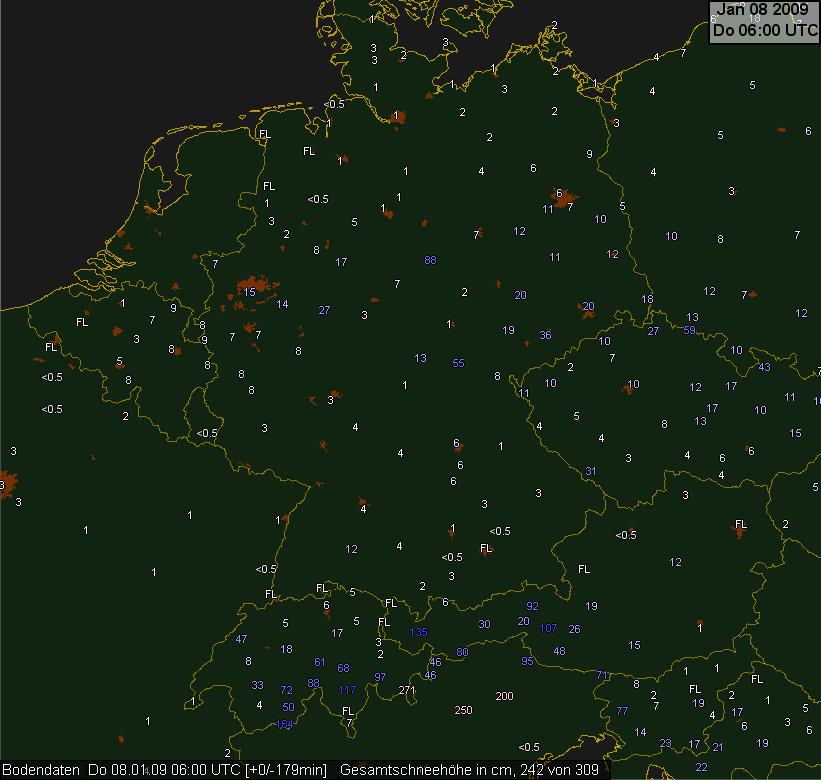Click the 59 snow depth value

click(x=689, y=330)
